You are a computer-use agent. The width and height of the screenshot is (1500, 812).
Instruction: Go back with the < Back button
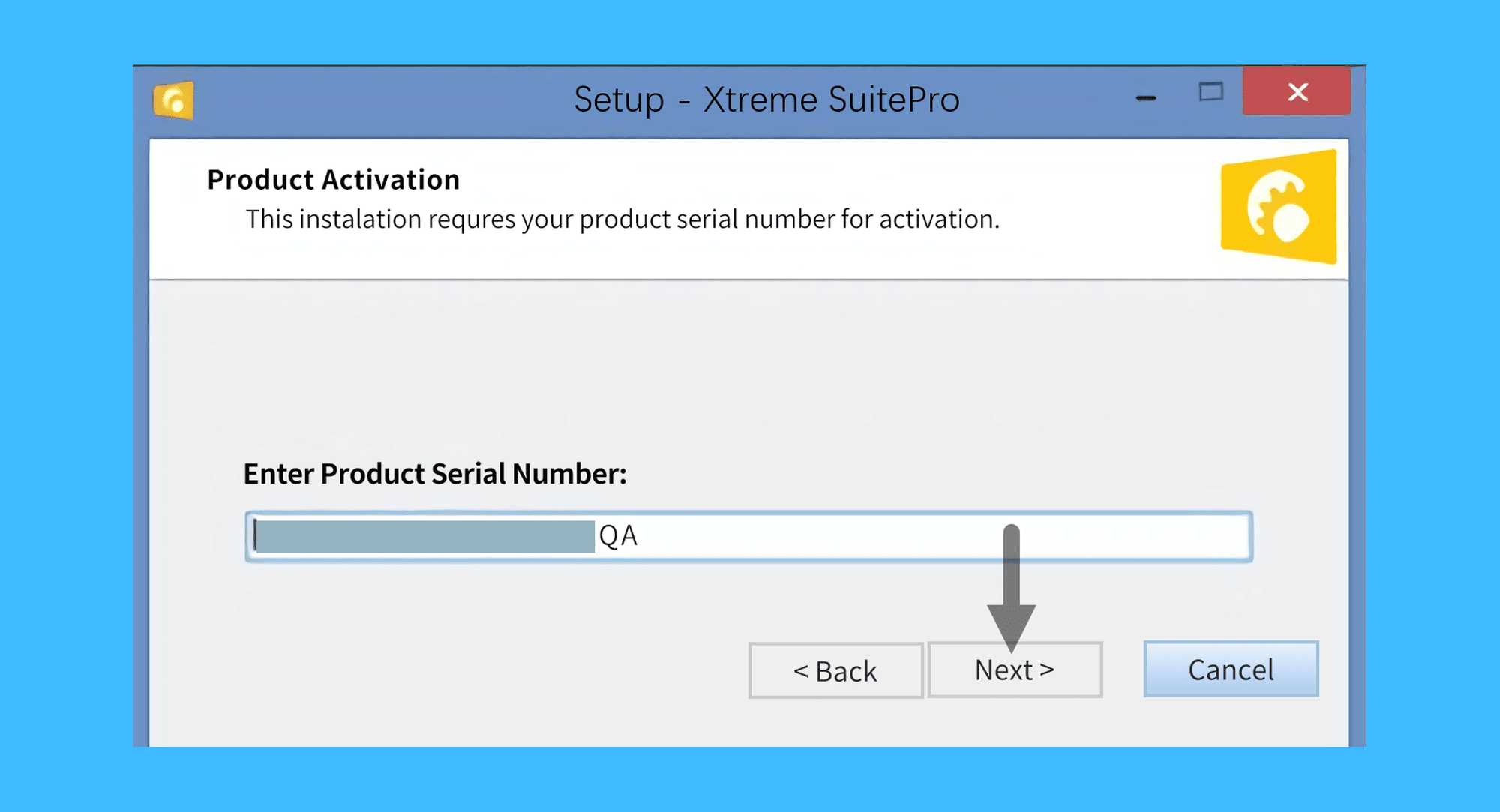835,670
